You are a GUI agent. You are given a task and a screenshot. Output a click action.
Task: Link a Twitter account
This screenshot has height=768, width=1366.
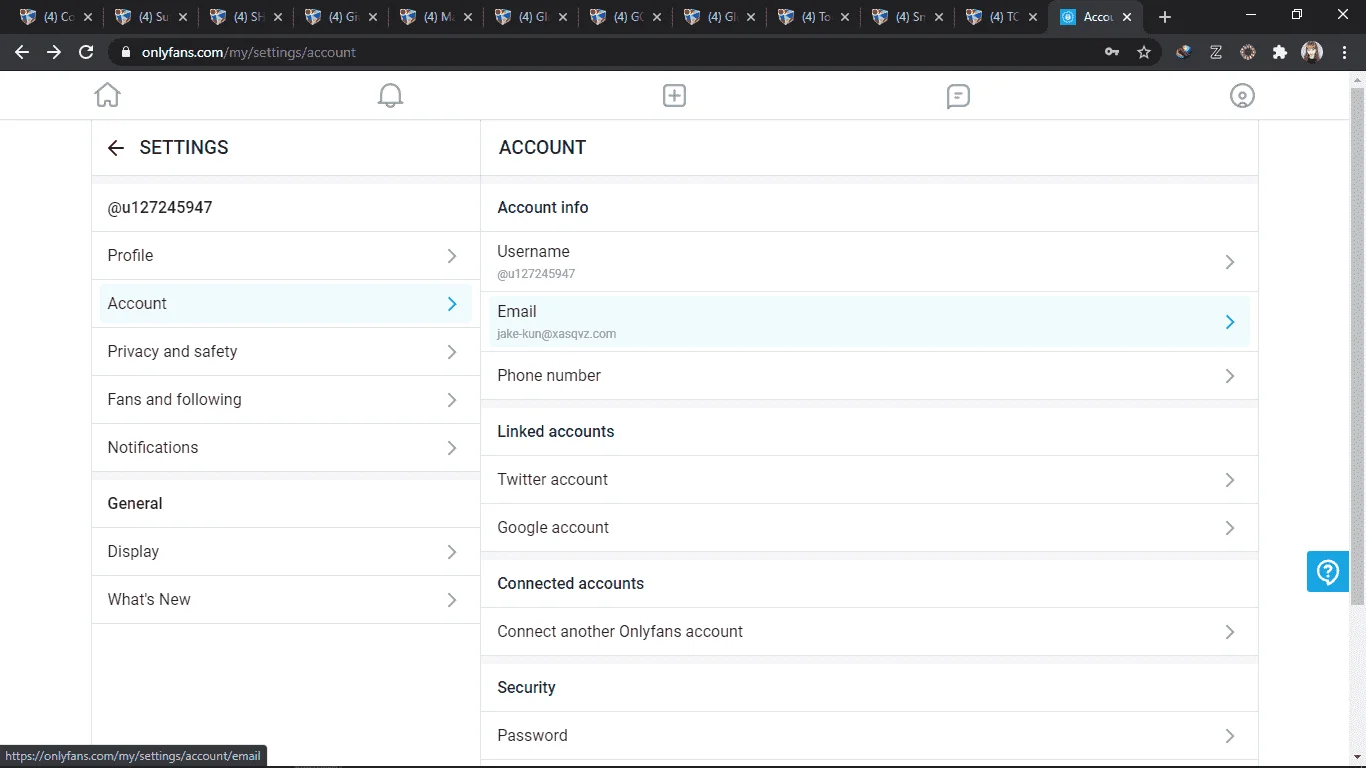[869, 480]
